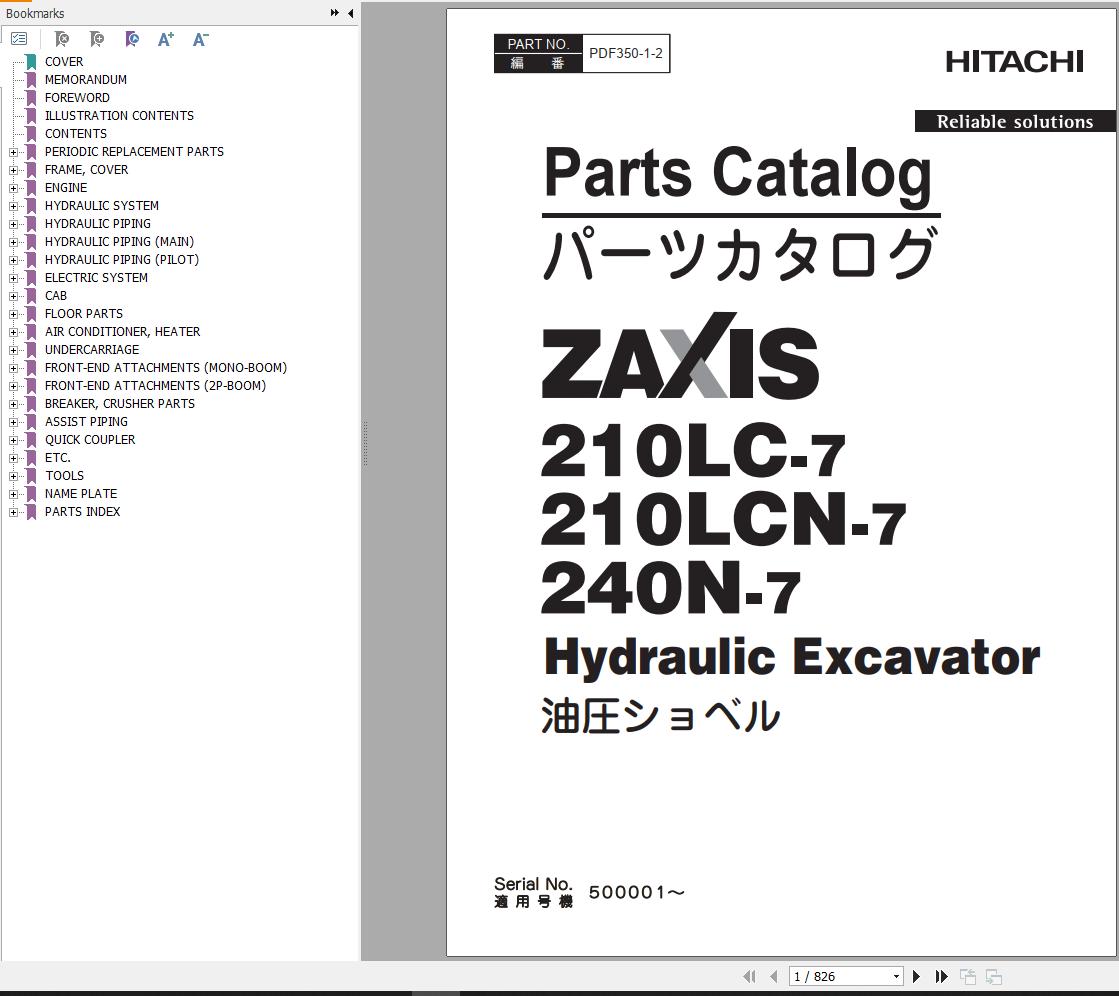
Task: Select FRONT-END ATTACHMENTS (MONO-BOOM) bookmark
Action: pyautogui.click(x=166, y=367)
